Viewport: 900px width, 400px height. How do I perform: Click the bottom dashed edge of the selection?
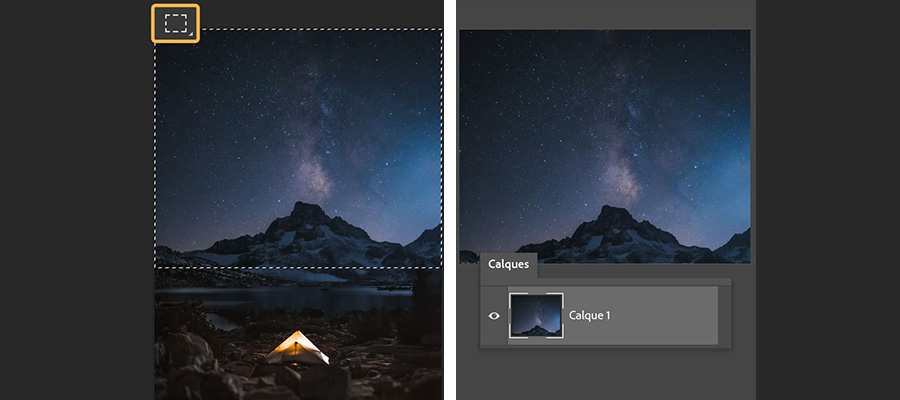298,267
